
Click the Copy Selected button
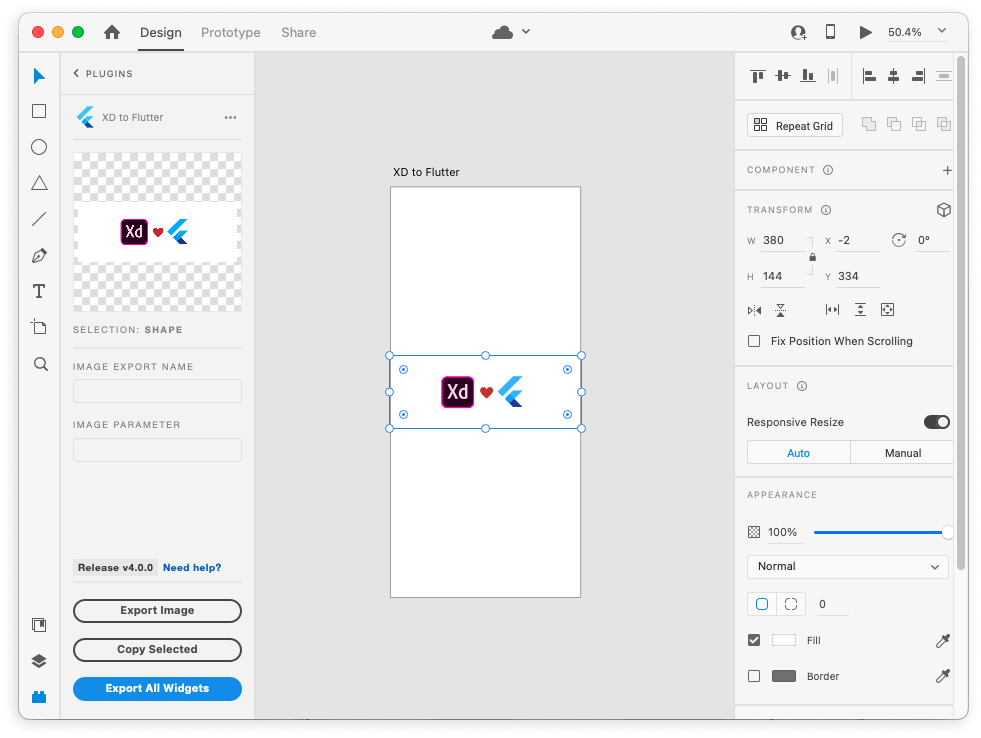(157, 650)
